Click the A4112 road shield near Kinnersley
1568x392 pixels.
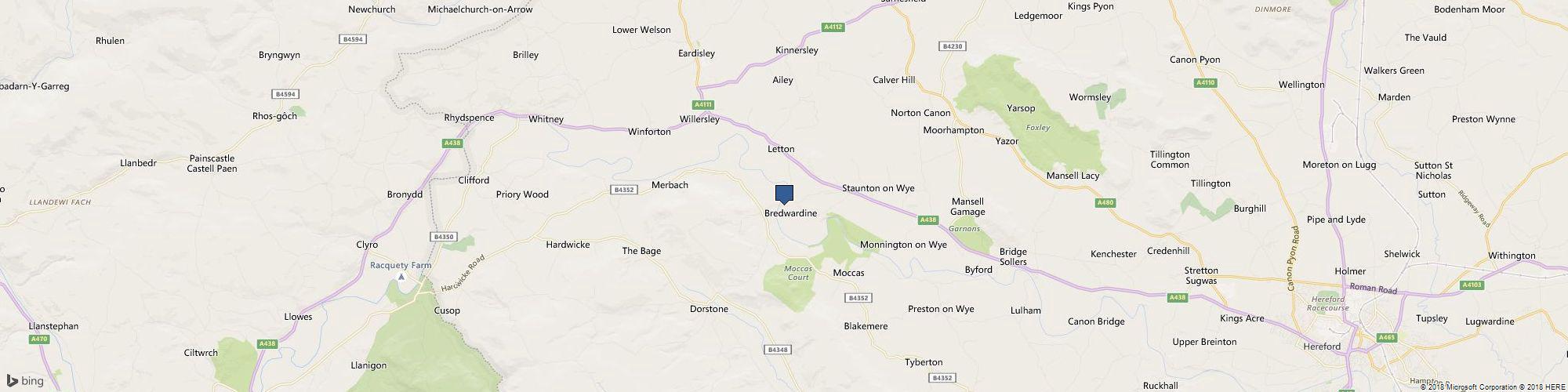coord(833,27)
